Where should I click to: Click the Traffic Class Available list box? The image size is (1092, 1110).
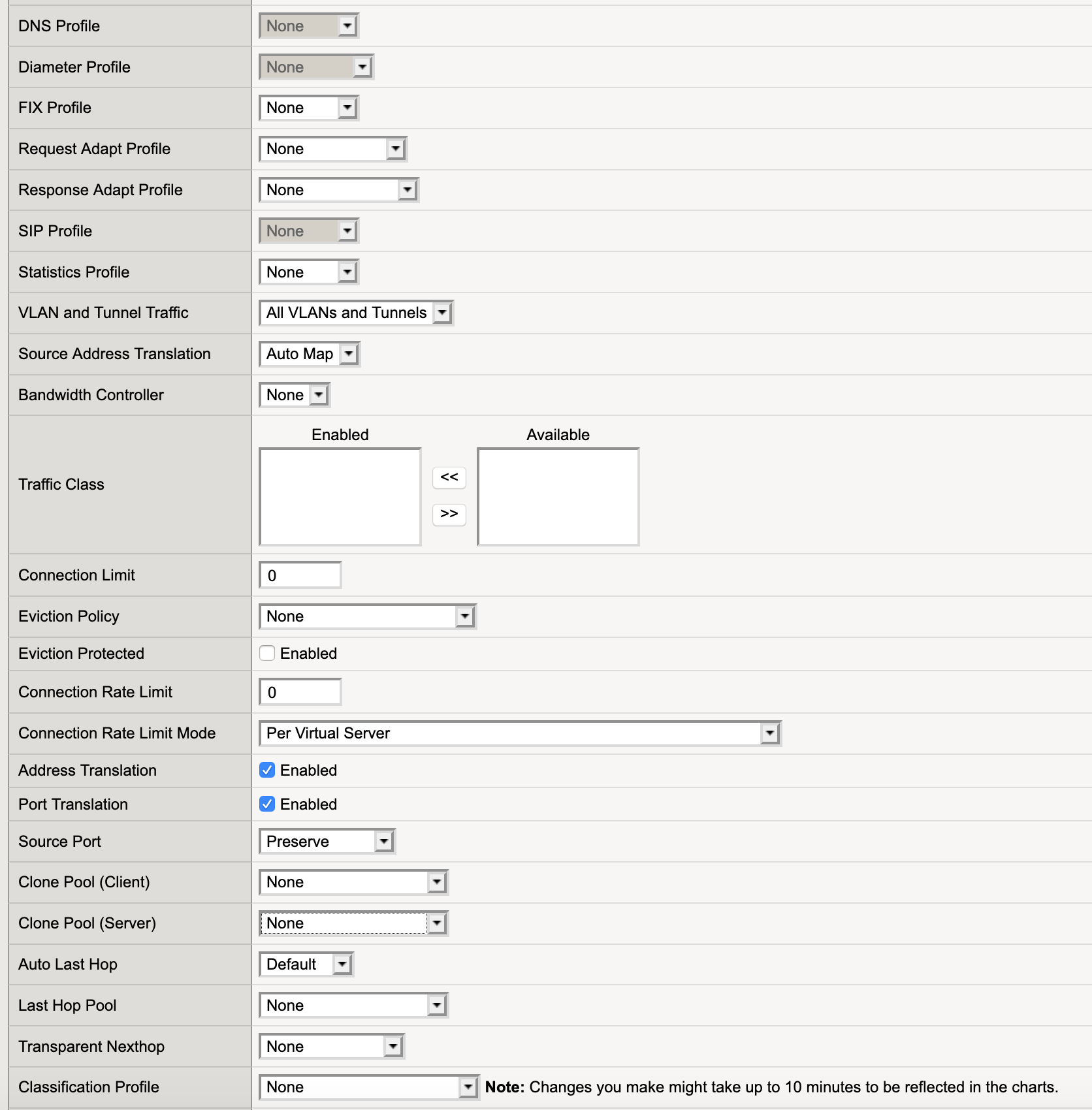[x=558, y=497]
